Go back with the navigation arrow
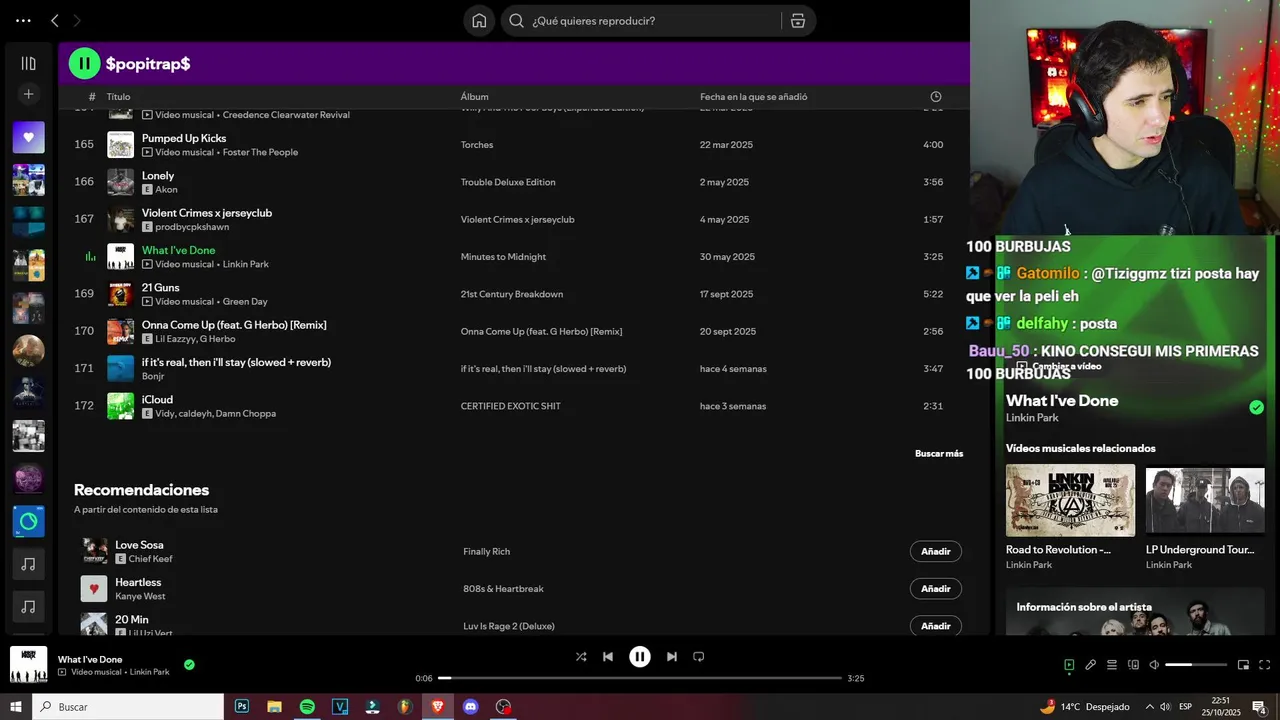 point(55,20)
